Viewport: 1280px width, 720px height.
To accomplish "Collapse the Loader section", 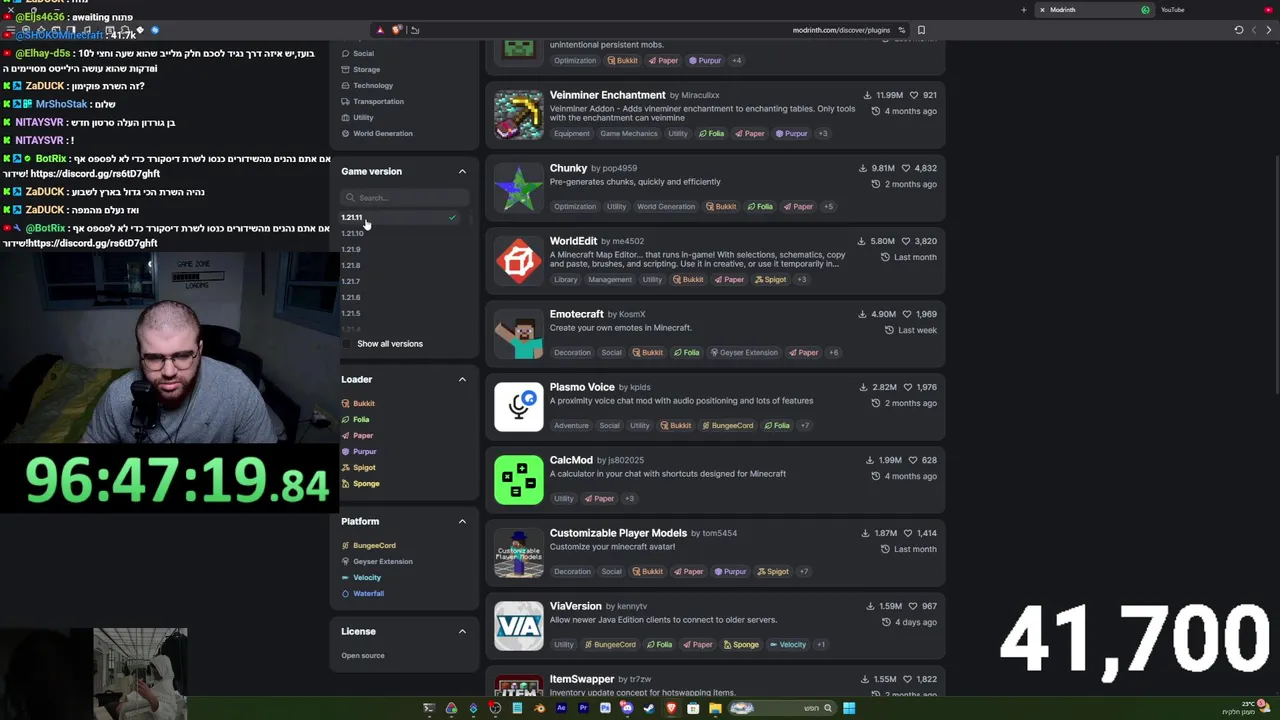I will click(x=462, y=380).
